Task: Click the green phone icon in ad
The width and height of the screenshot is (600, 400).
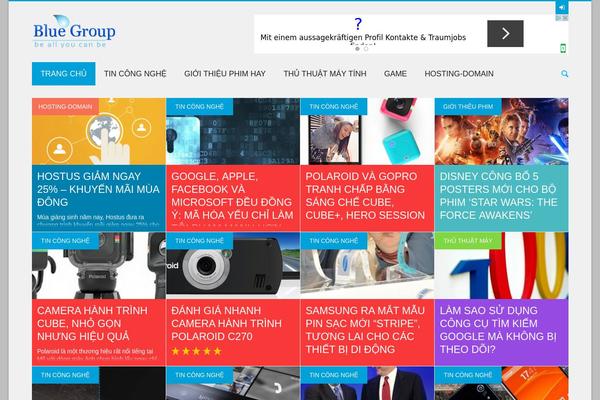Action: tap(563, 48)
